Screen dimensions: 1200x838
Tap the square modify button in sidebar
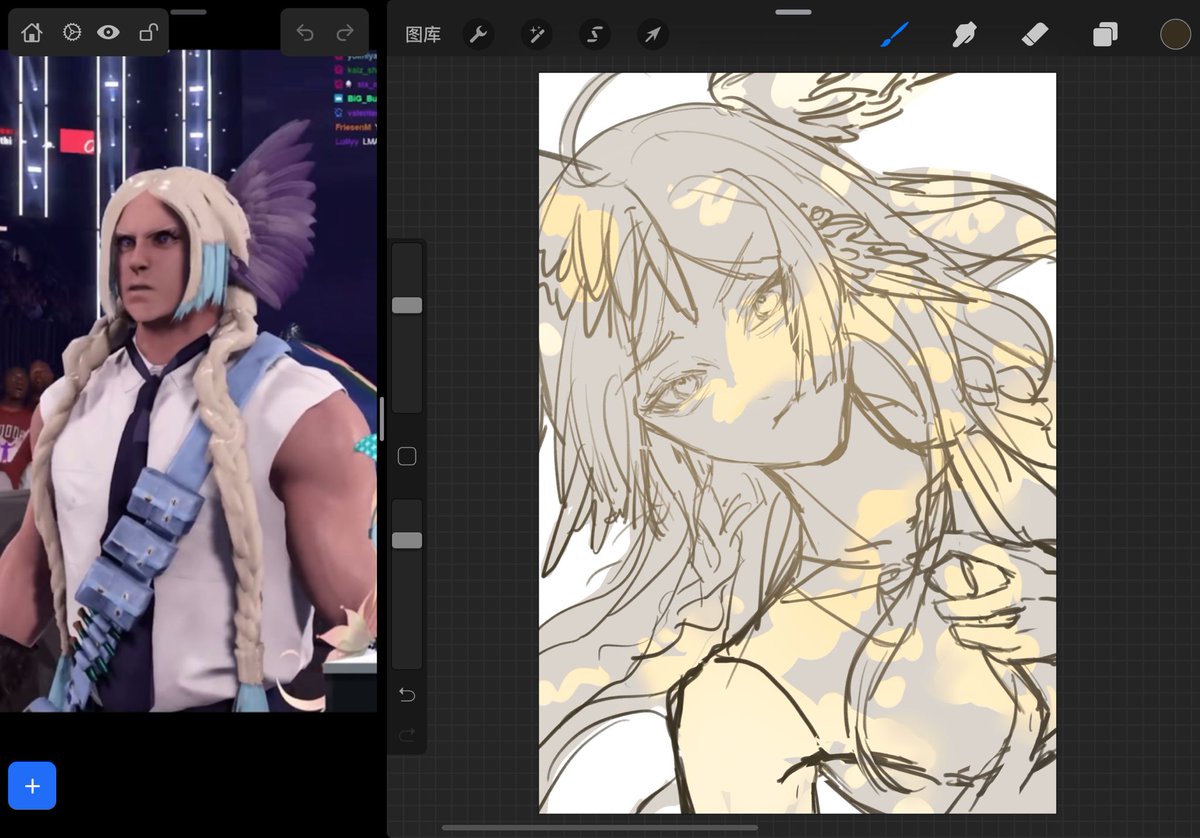(x=407, y=457)
